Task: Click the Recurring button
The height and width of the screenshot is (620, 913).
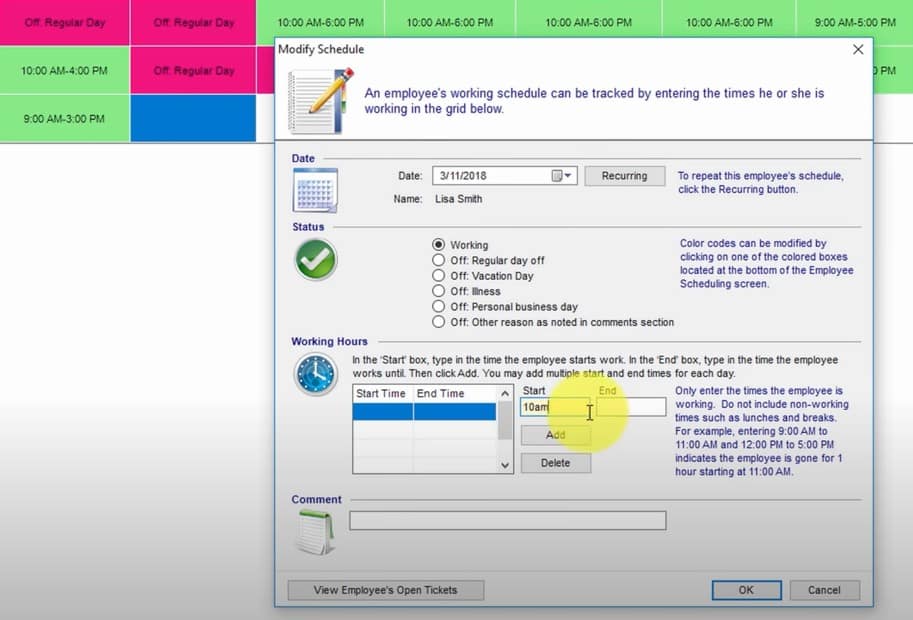Action: click(x=624, y=176)
